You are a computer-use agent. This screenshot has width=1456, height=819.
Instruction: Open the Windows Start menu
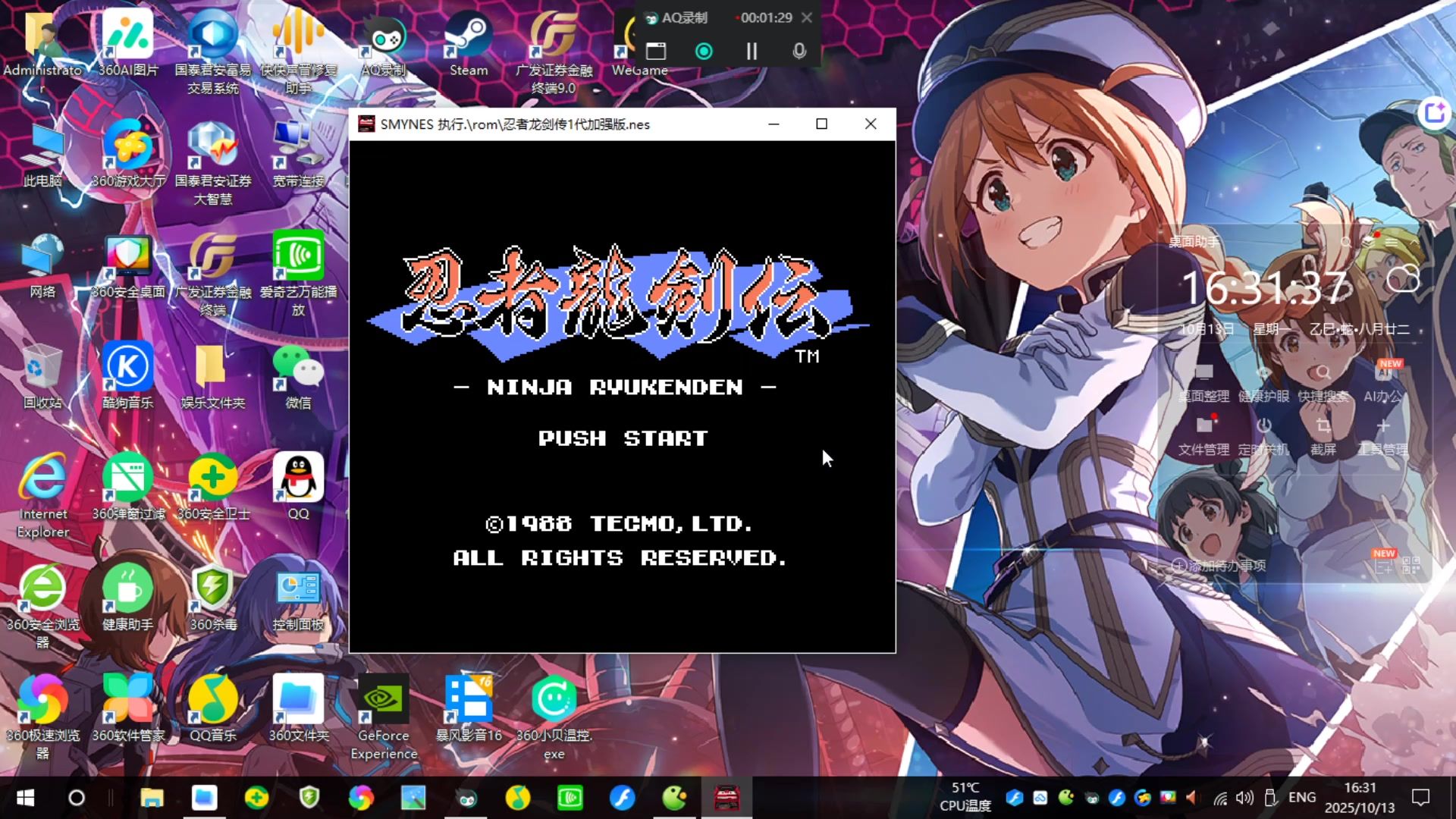(x=25, y=798)
